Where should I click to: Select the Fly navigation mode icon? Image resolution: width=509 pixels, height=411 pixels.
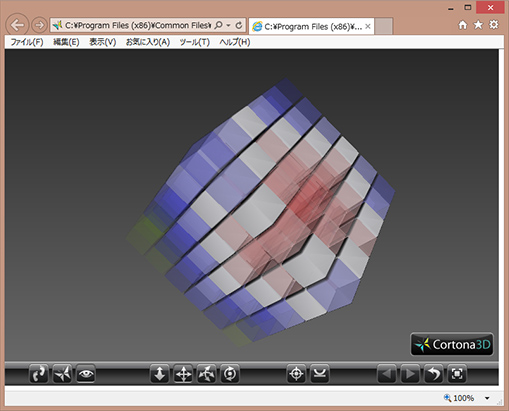[x=62, y=374]
